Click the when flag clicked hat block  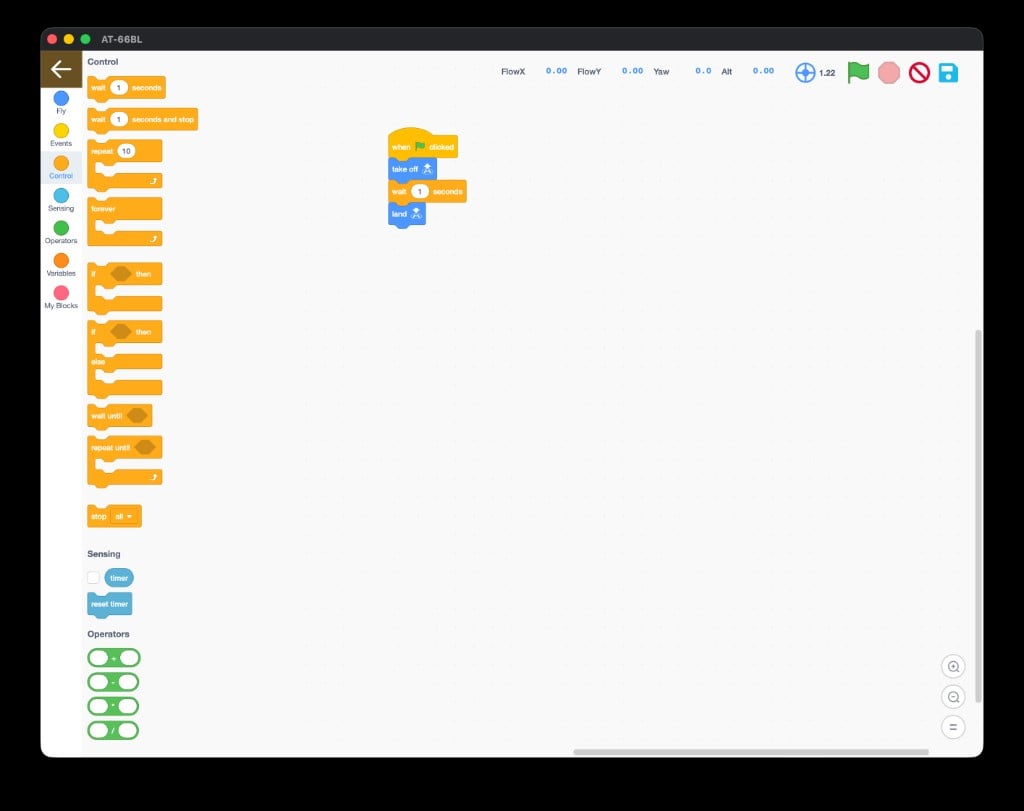tap(423, 144)
